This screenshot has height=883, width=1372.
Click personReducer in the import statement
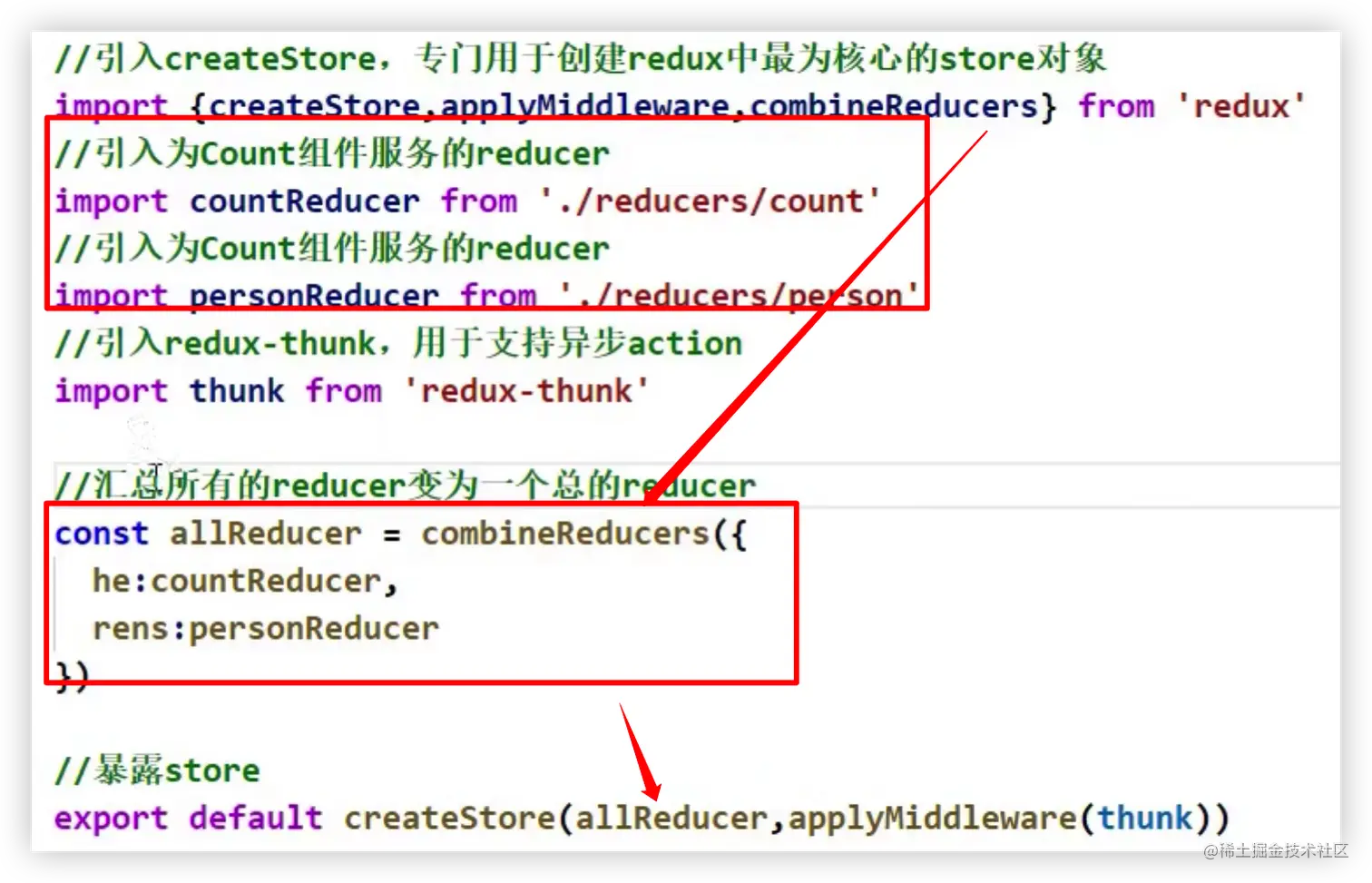pyautogui.click(x=314, y=295)
